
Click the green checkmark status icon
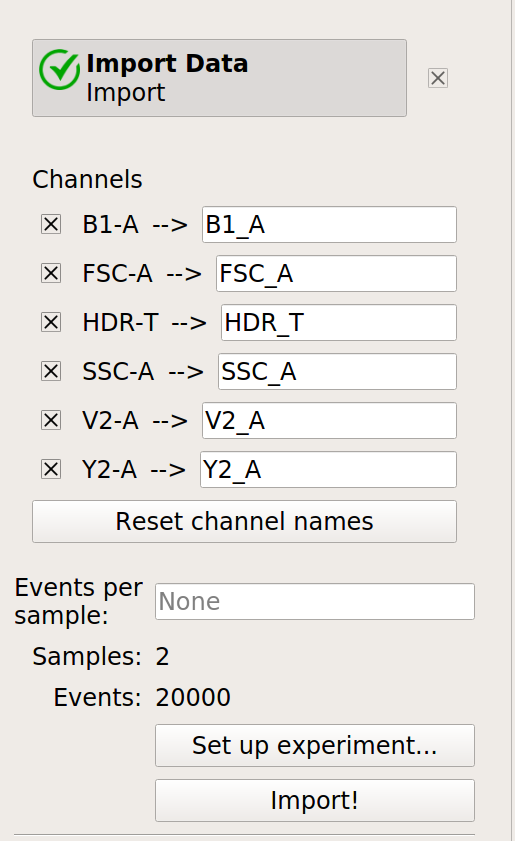tap(59, 70)
